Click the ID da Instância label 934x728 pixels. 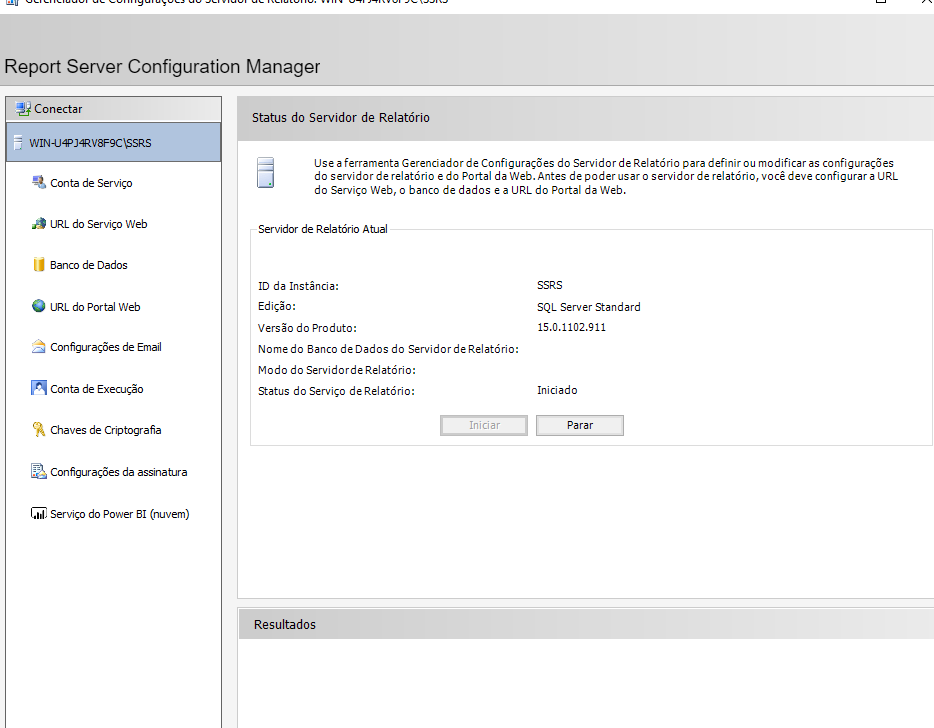[x=298, y=286]
